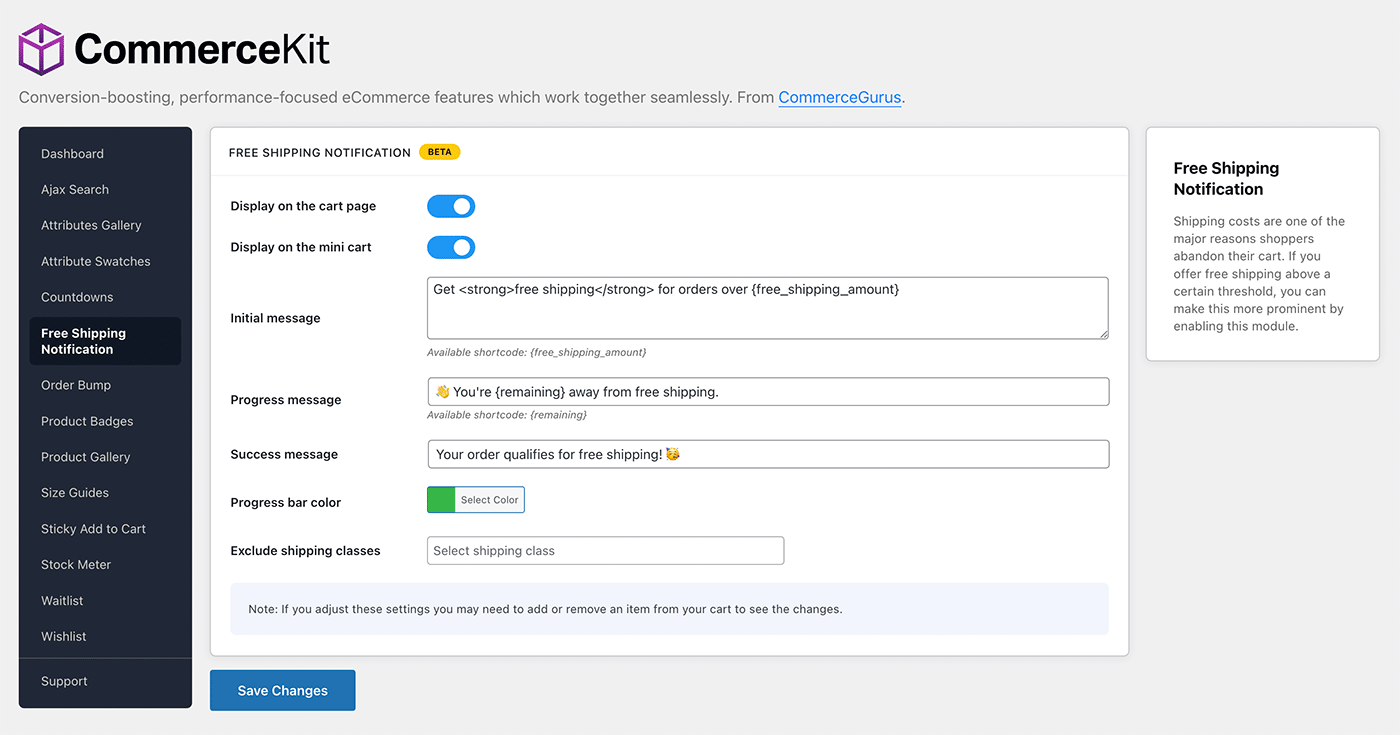
Task: Focus the Initial message textarea
Action: click(x=768, y=308)
